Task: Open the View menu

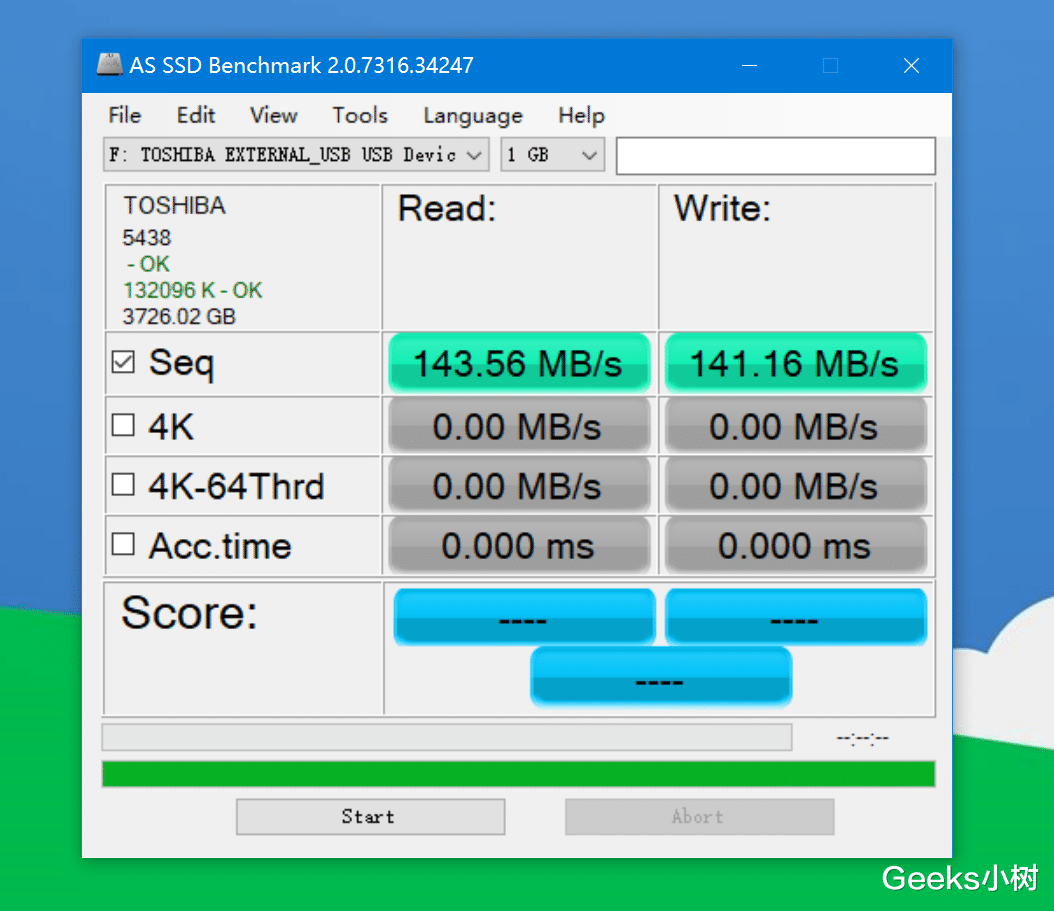Action: tap(274, 116)
